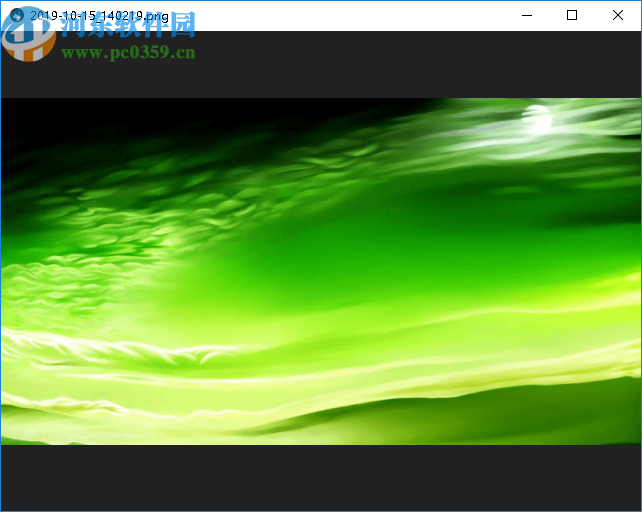
Task: Minimize the image viewer window
Action: (527, 16)
